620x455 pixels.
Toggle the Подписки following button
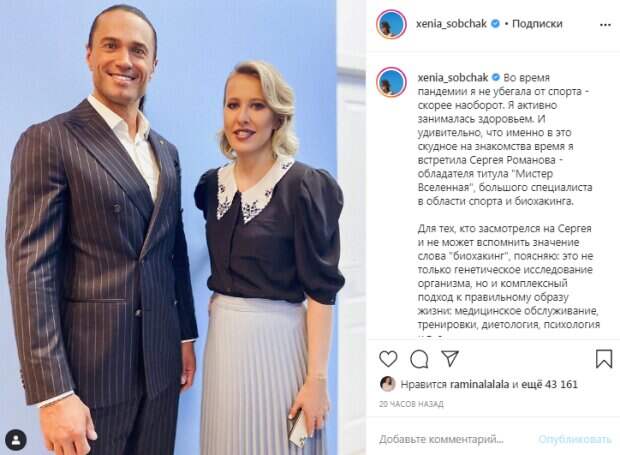[537, 24]
